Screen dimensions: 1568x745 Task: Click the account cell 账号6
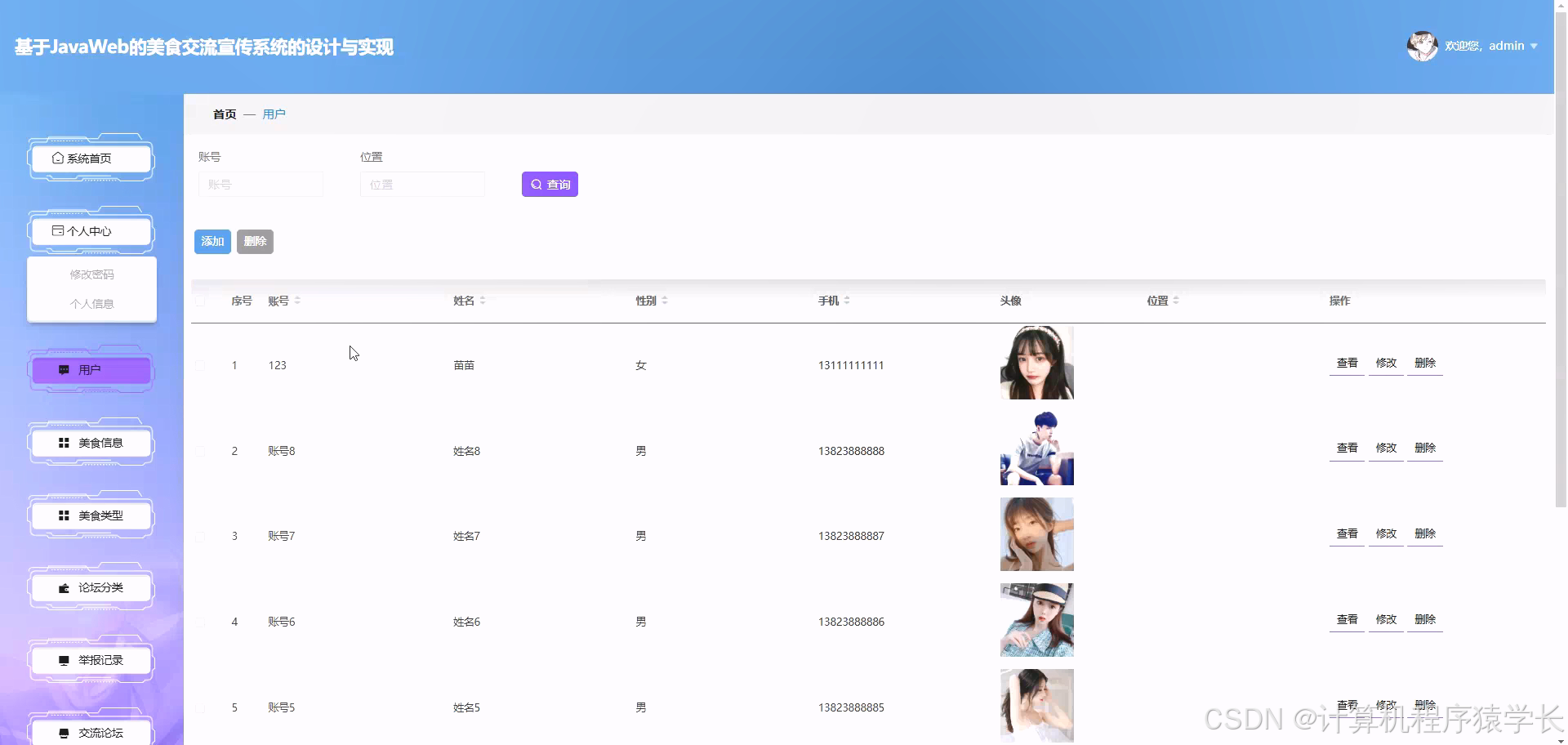[x=282, y=622]
